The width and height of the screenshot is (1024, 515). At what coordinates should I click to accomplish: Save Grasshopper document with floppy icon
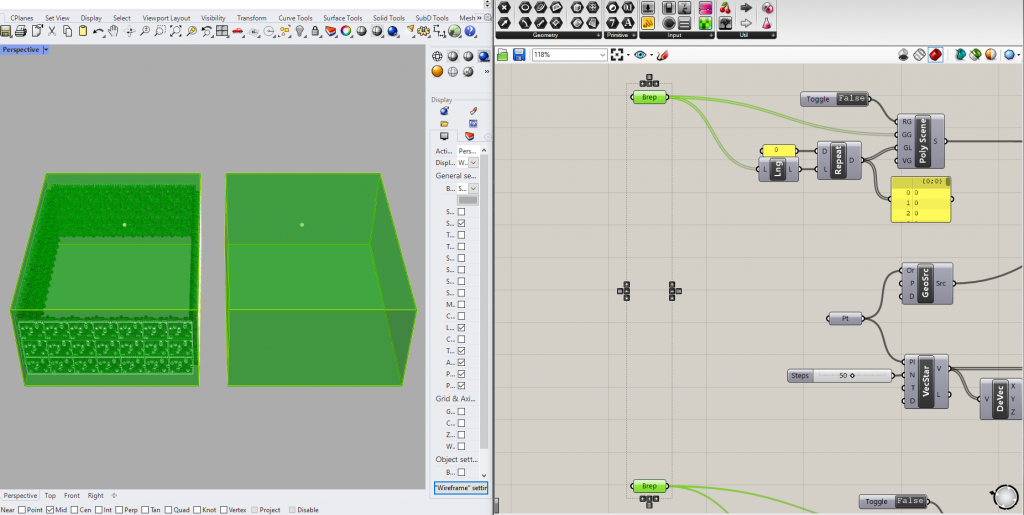click(519, 55)
